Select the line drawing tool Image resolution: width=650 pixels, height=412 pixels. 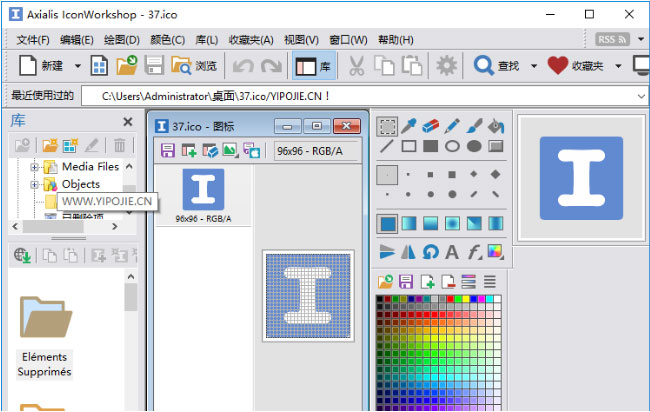387,146
